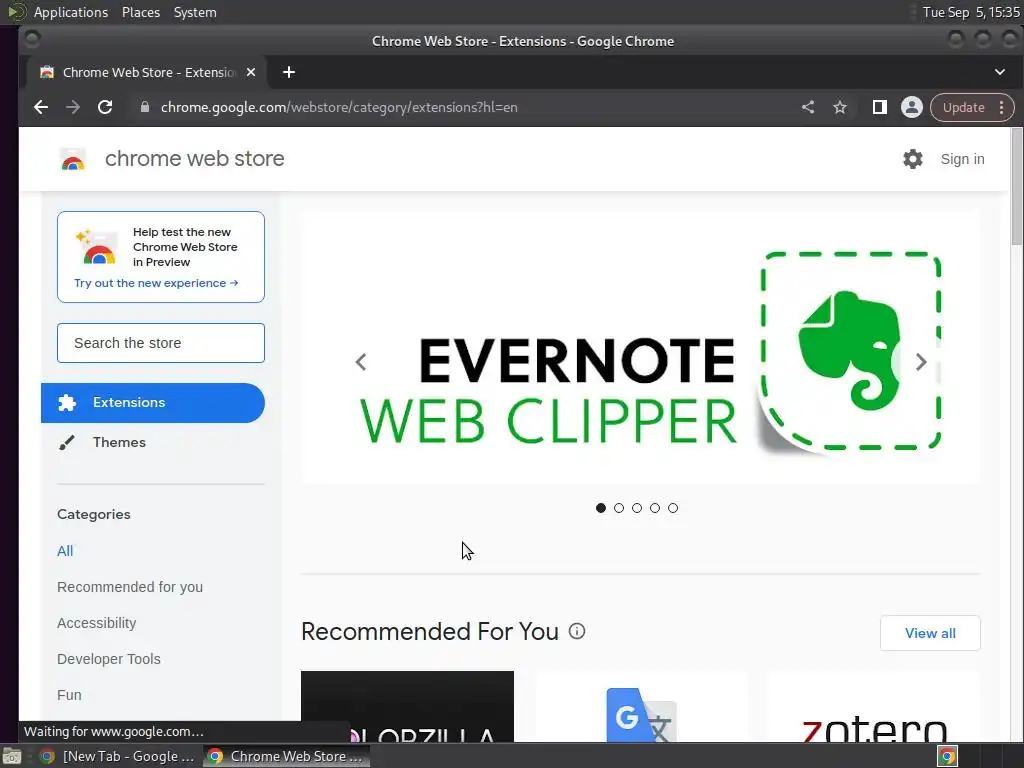Viewport: 1024px width, 768px height.
Task: Reload the Chrome Web Store page
Action: [x=105, y=107]
